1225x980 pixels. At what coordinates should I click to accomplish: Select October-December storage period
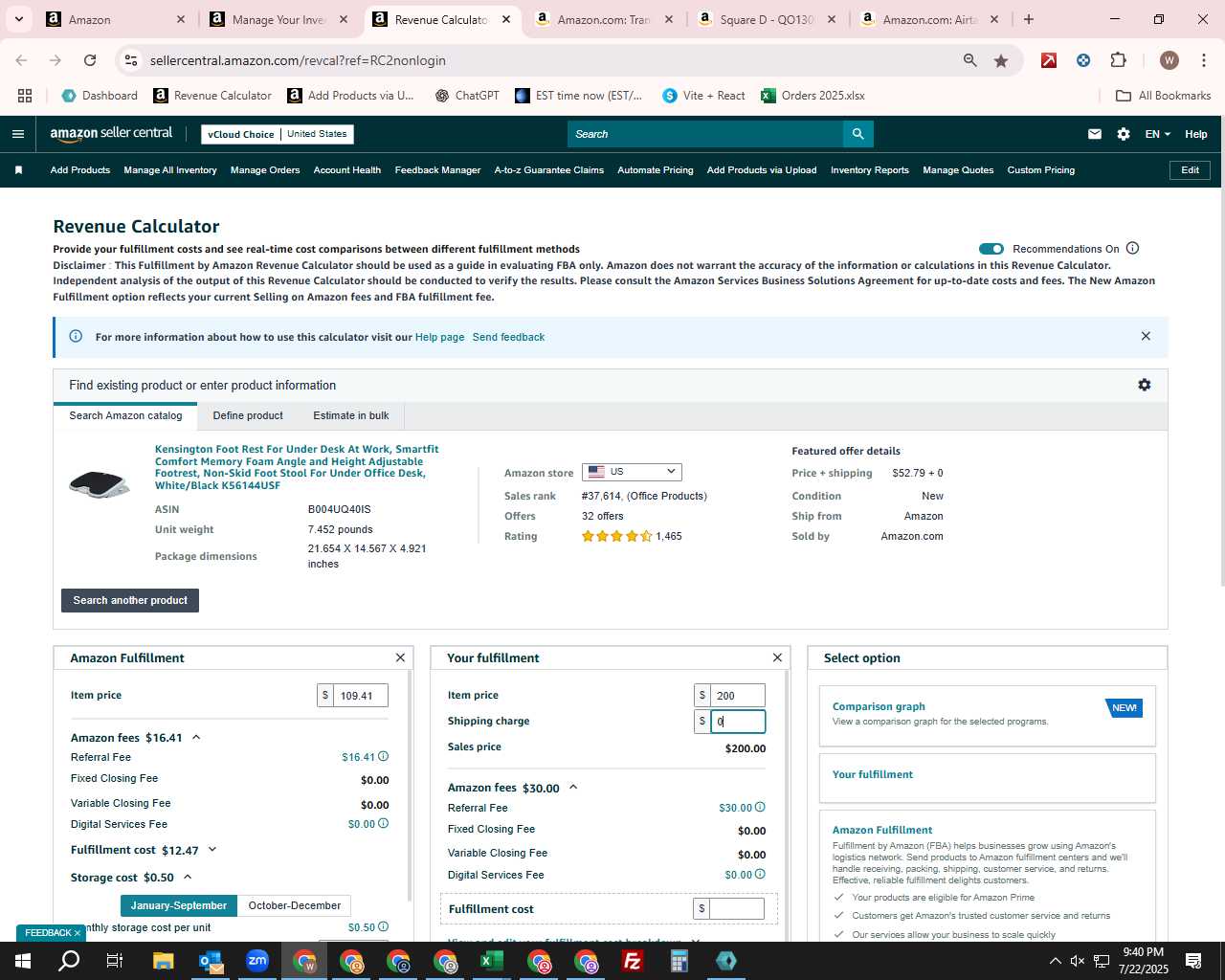(x=295, y=905)
